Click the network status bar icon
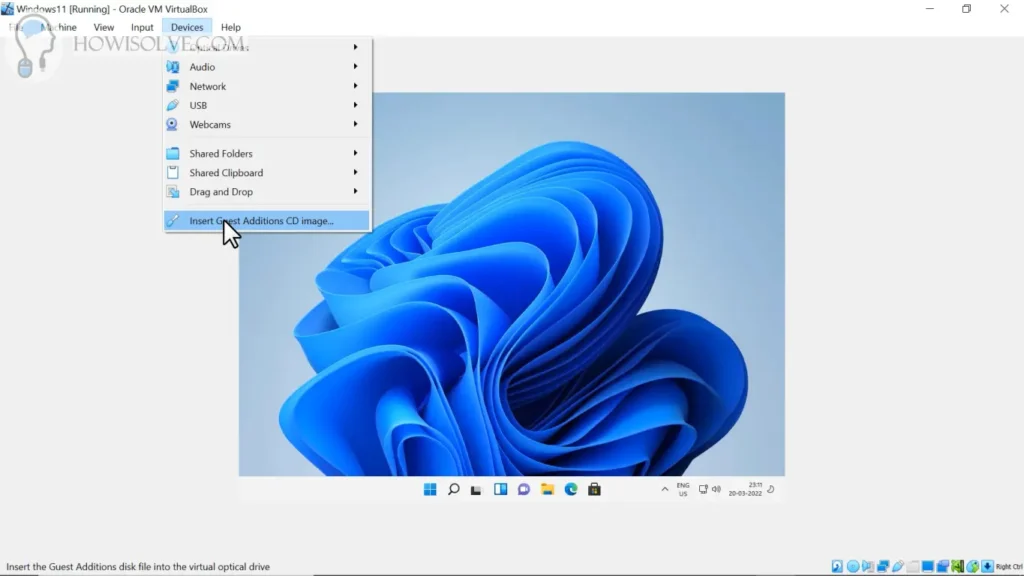Screen dimensions: 1024x576 [x=883, y=566]
